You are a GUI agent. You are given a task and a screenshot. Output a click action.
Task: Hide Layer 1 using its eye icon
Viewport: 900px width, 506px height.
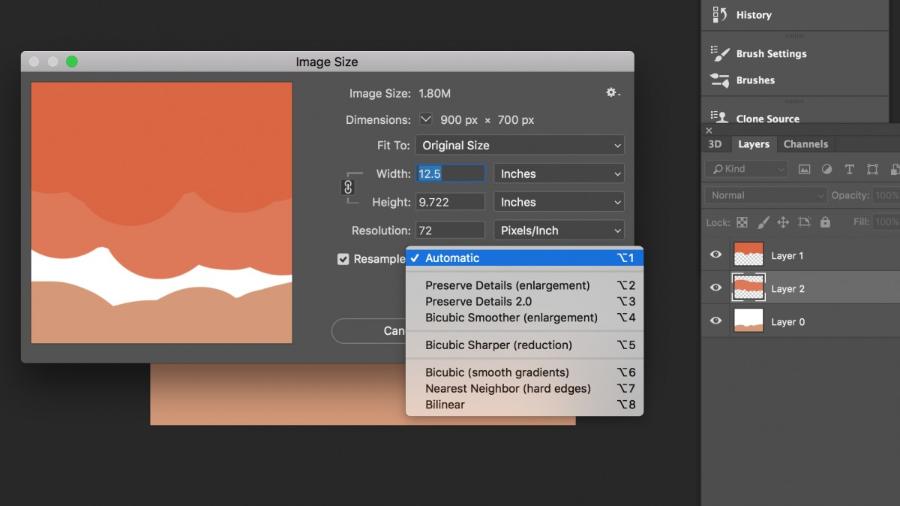(716, 255)
